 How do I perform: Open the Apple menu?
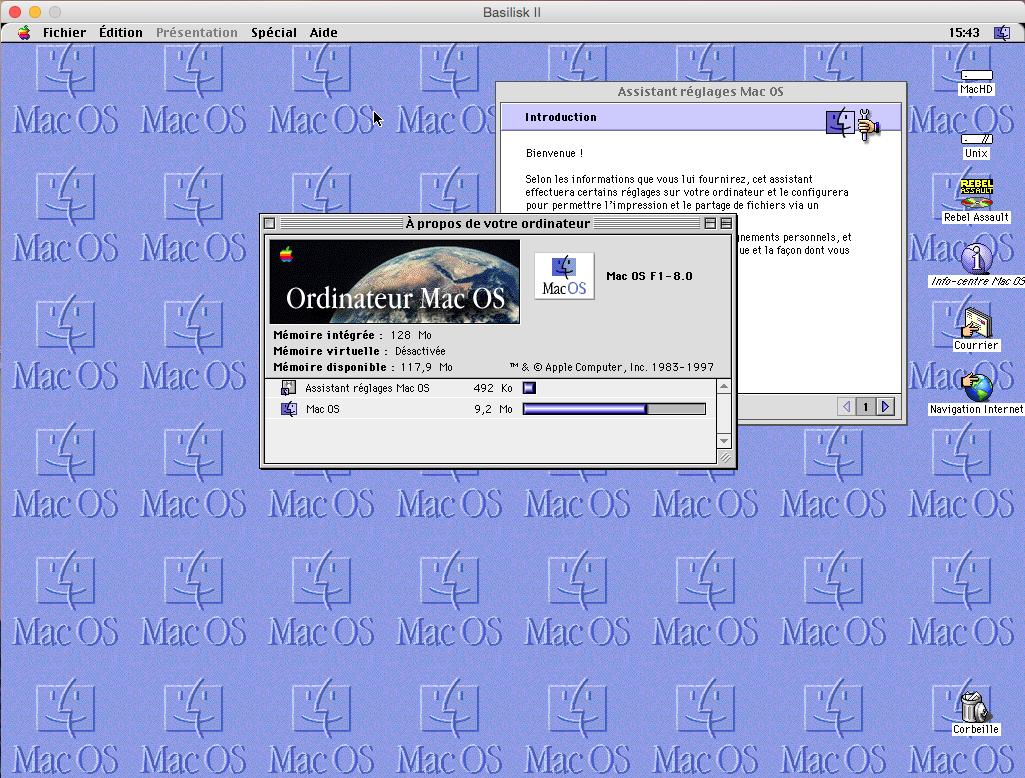[x=24, y=33]
